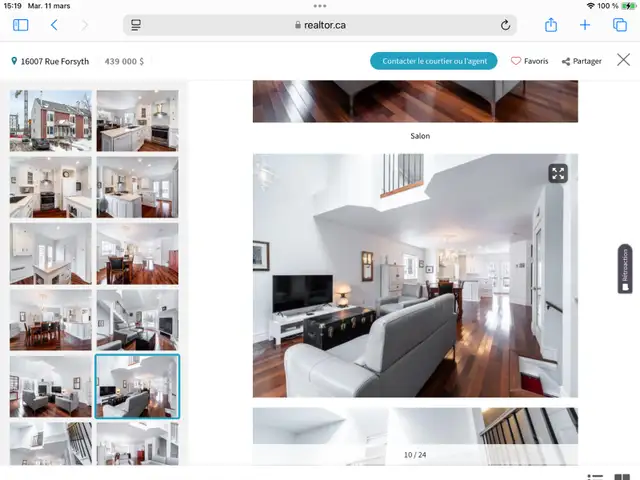The width and height of the screenshot is (640, 480).
Task: Reload the realtor.ca page
Action: click(x=505, y=25)
